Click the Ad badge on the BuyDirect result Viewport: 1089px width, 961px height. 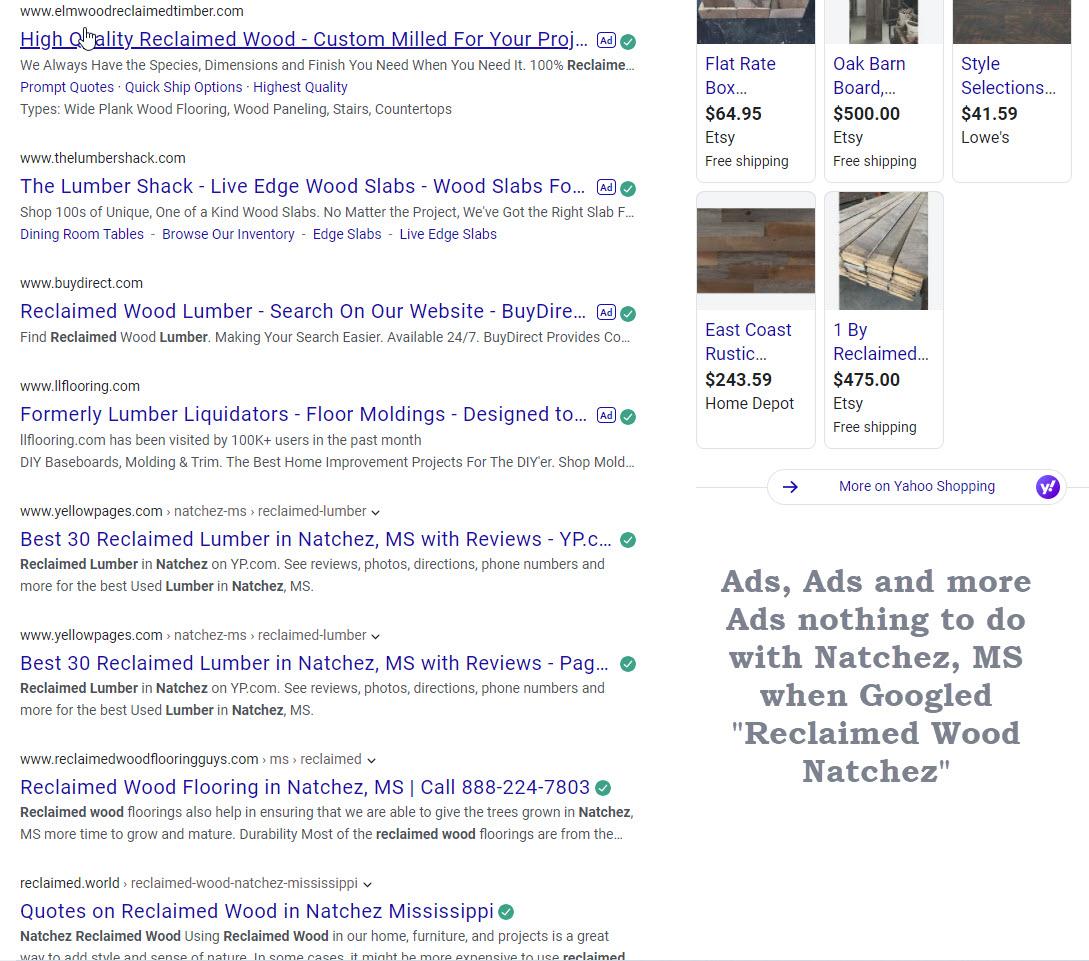[606, 312]
